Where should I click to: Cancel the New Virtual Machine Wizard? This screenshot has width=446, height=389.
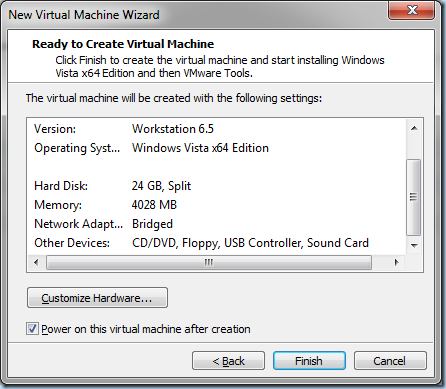[x=390, y=361]
